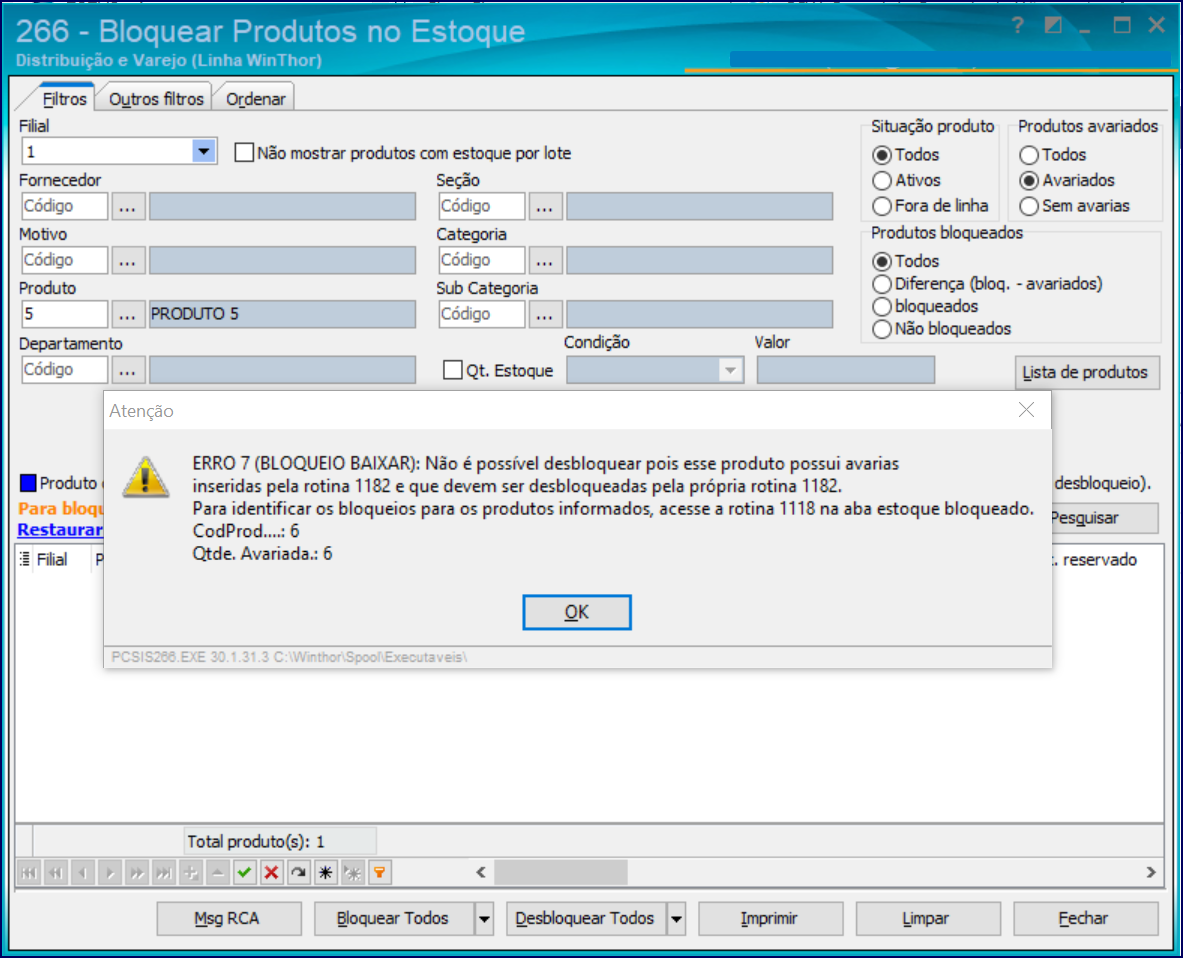This screenshot has width=1183, height=958.
Task: Click next page double-arrow icon
Action: pos(137,873)
